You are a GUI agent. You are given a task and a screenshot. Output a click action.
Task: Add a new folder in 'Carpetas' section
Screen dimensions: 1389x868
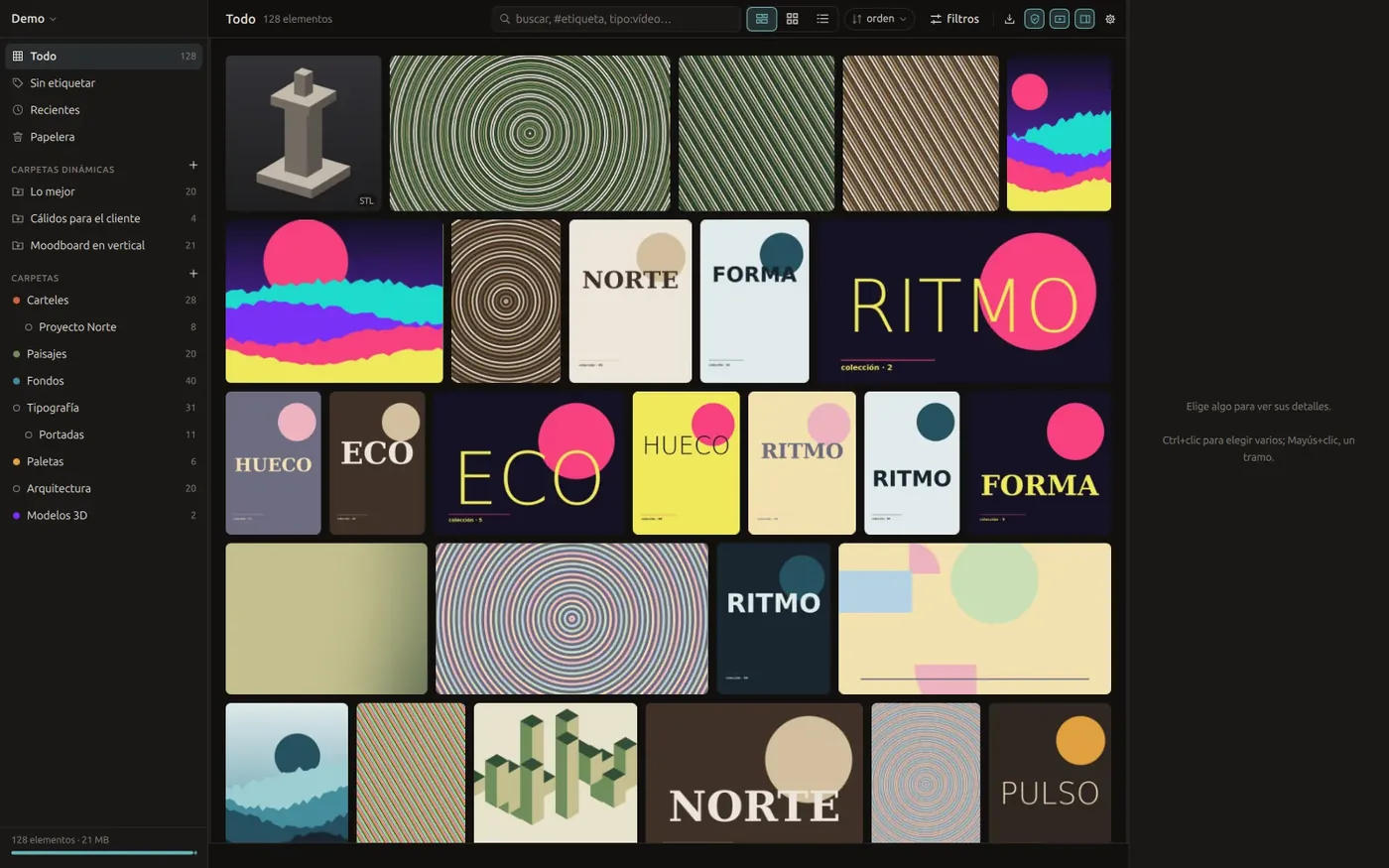click(192, 274)
